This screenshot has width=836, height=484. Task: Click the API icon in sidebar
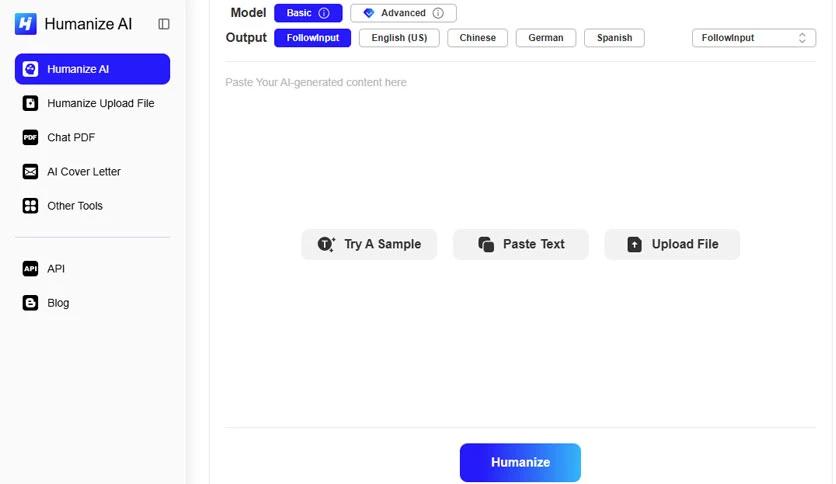pos(30,268)
